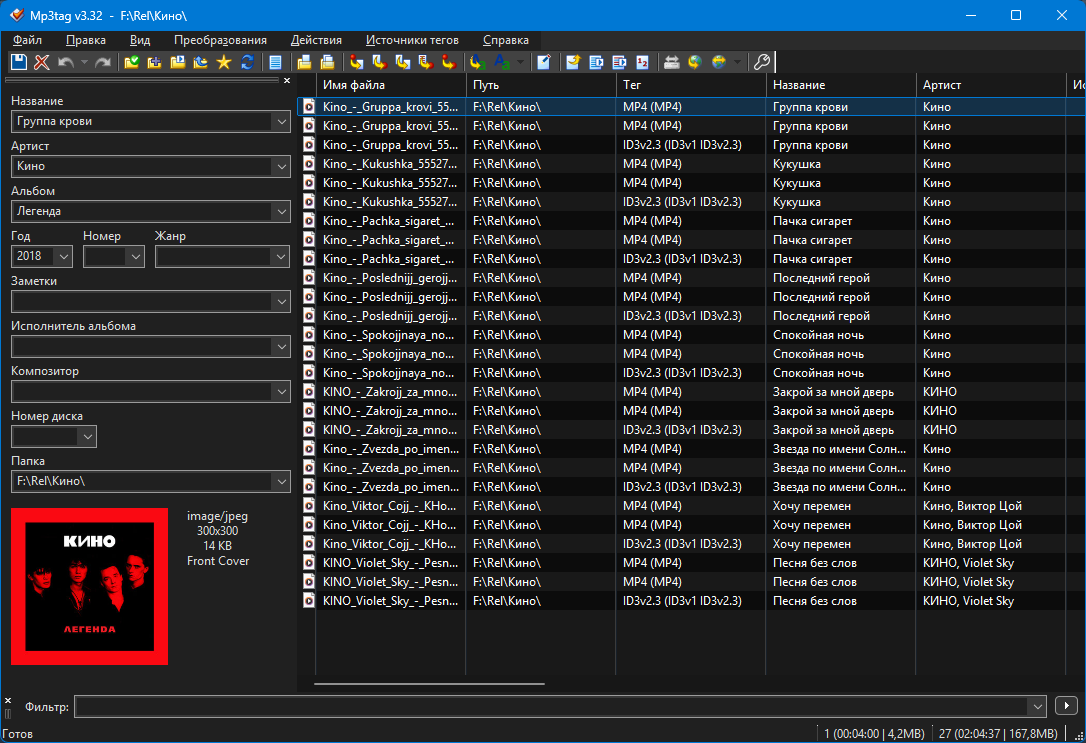Click the horizontal scrollbar under the file list
Viewport: 1086px width, 743px height.
(x=429, y=684)
